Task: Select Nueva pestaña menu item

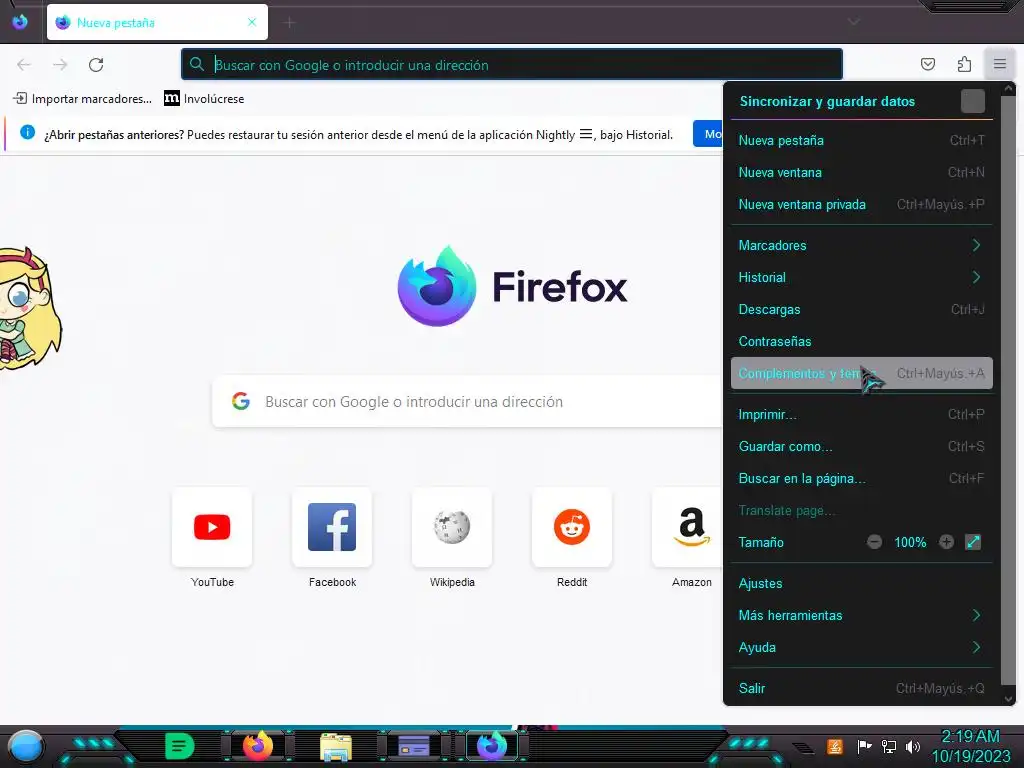Action: tap(861, 140)
